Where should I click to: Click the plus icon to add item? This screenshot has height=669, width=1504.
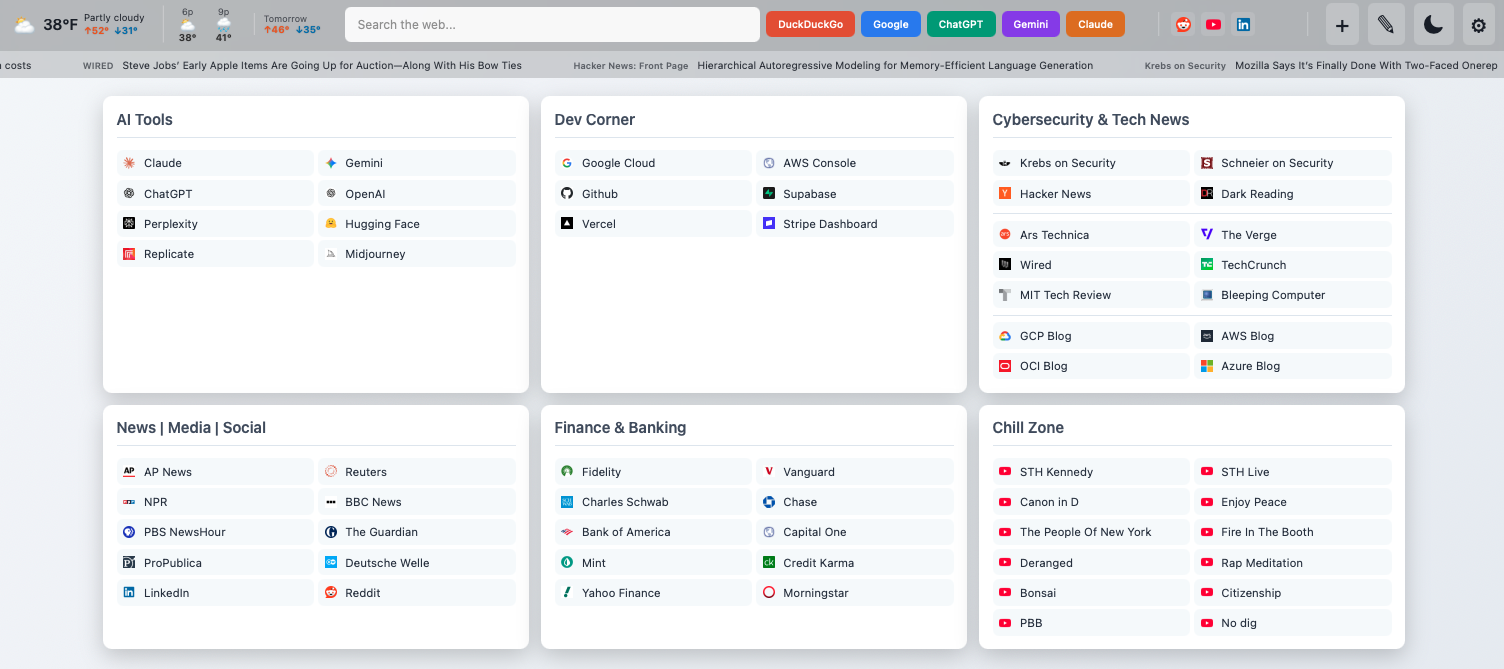[x=1342, y=25]
